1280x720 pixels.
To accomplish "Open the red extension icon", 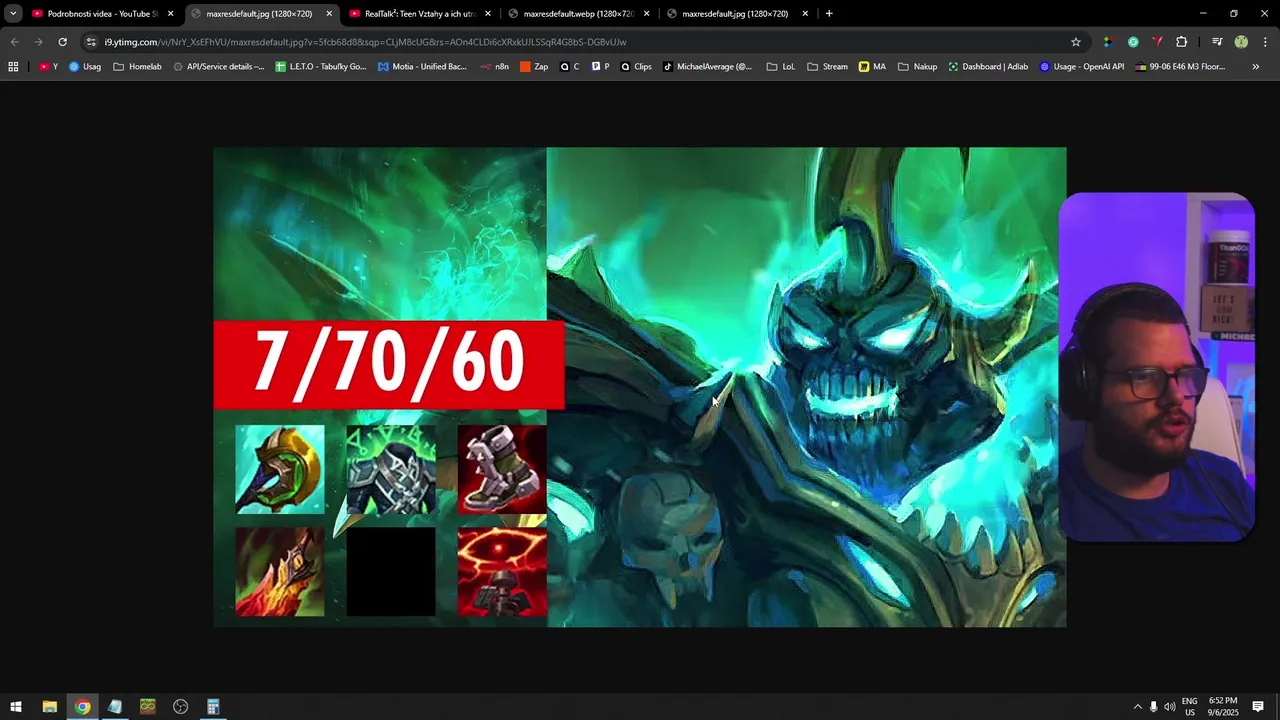I will [x=1157, y=42].
